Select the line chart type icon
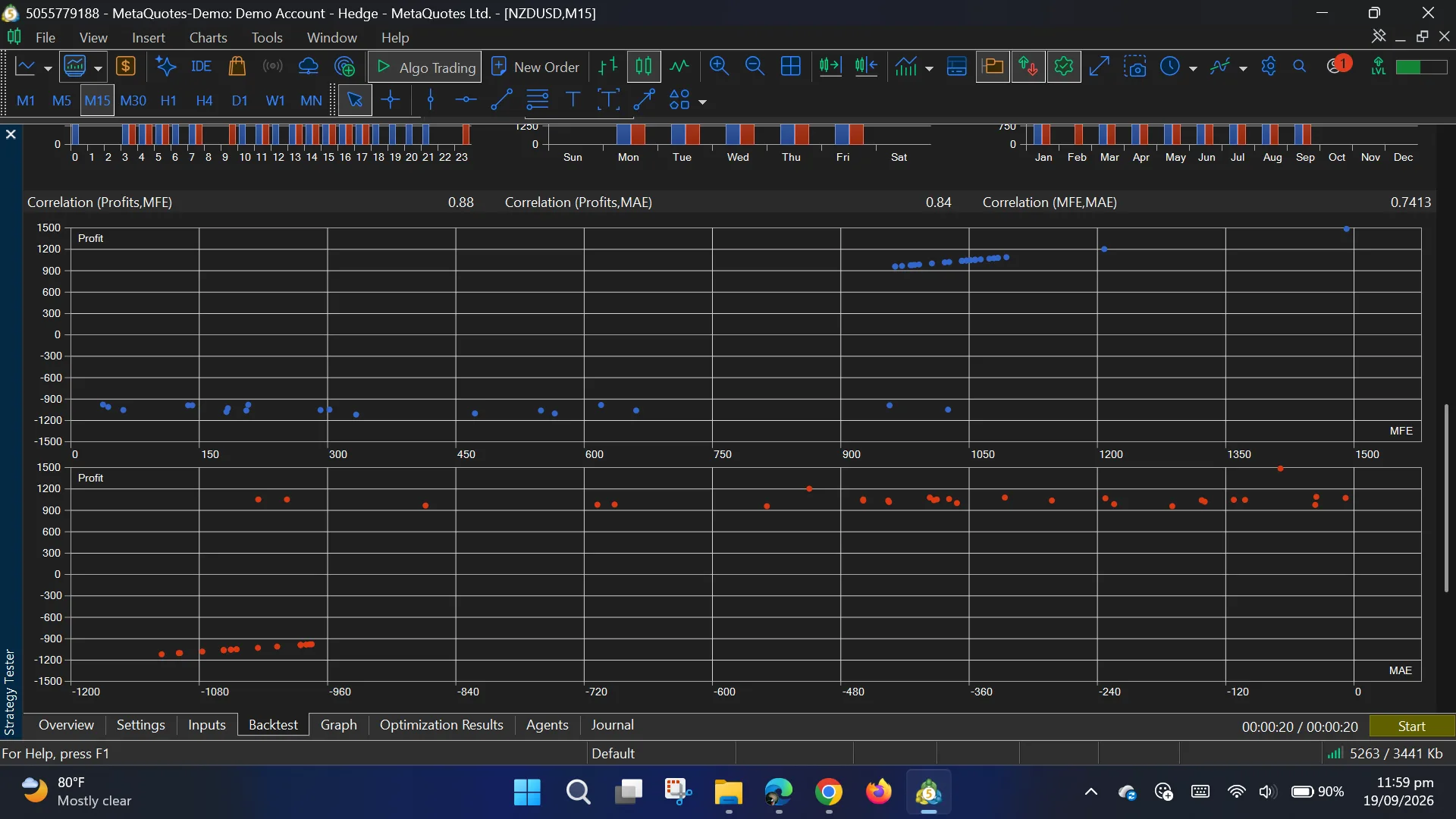1456x819 pixels. pyautogui.click(x=679, y=67)
